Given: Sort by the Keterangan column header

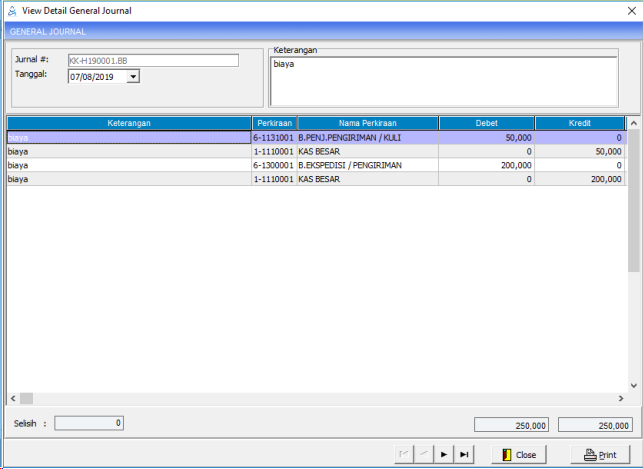Looking at the screenshot, I should pos(129,123).
